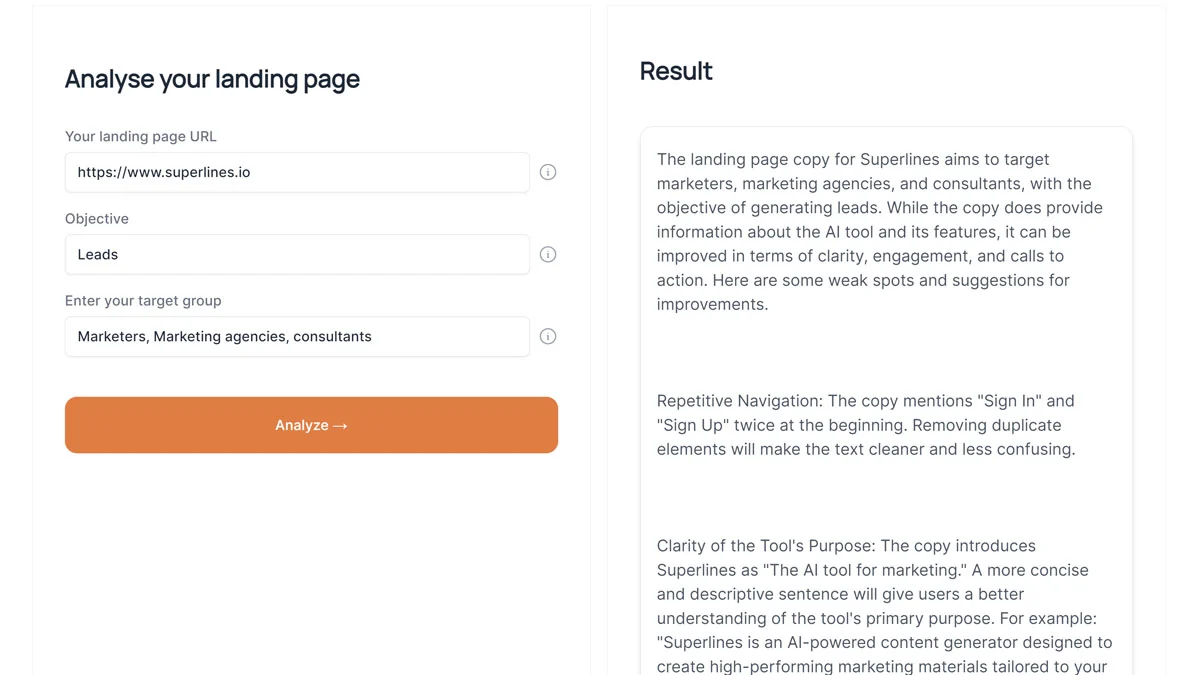Image resolution: width=1200 pixels, height=675 pixels.
Task: Click the quoted "The AI tool for marketing" phrase
Action: coord(862,570)
